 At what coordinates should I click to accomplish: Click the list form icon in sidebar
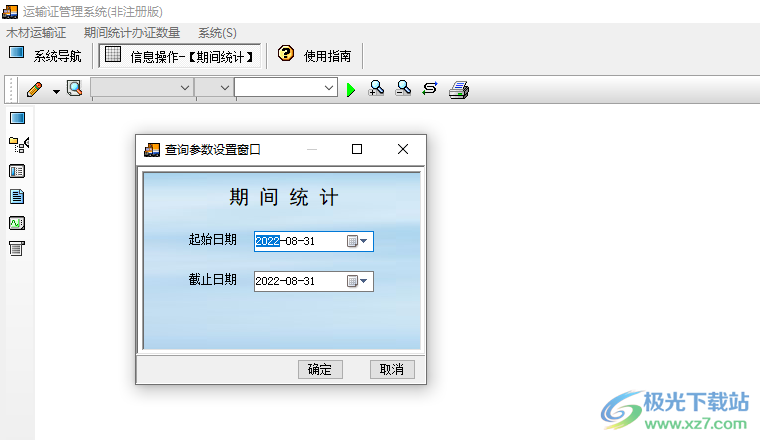17,171
